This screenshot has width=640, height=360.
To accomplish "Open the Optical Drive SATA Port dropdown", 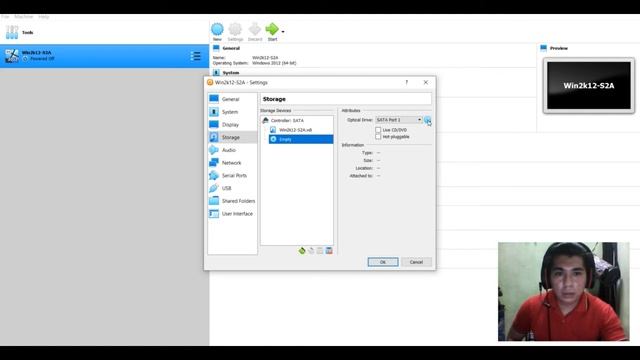I will pos(399,120).
